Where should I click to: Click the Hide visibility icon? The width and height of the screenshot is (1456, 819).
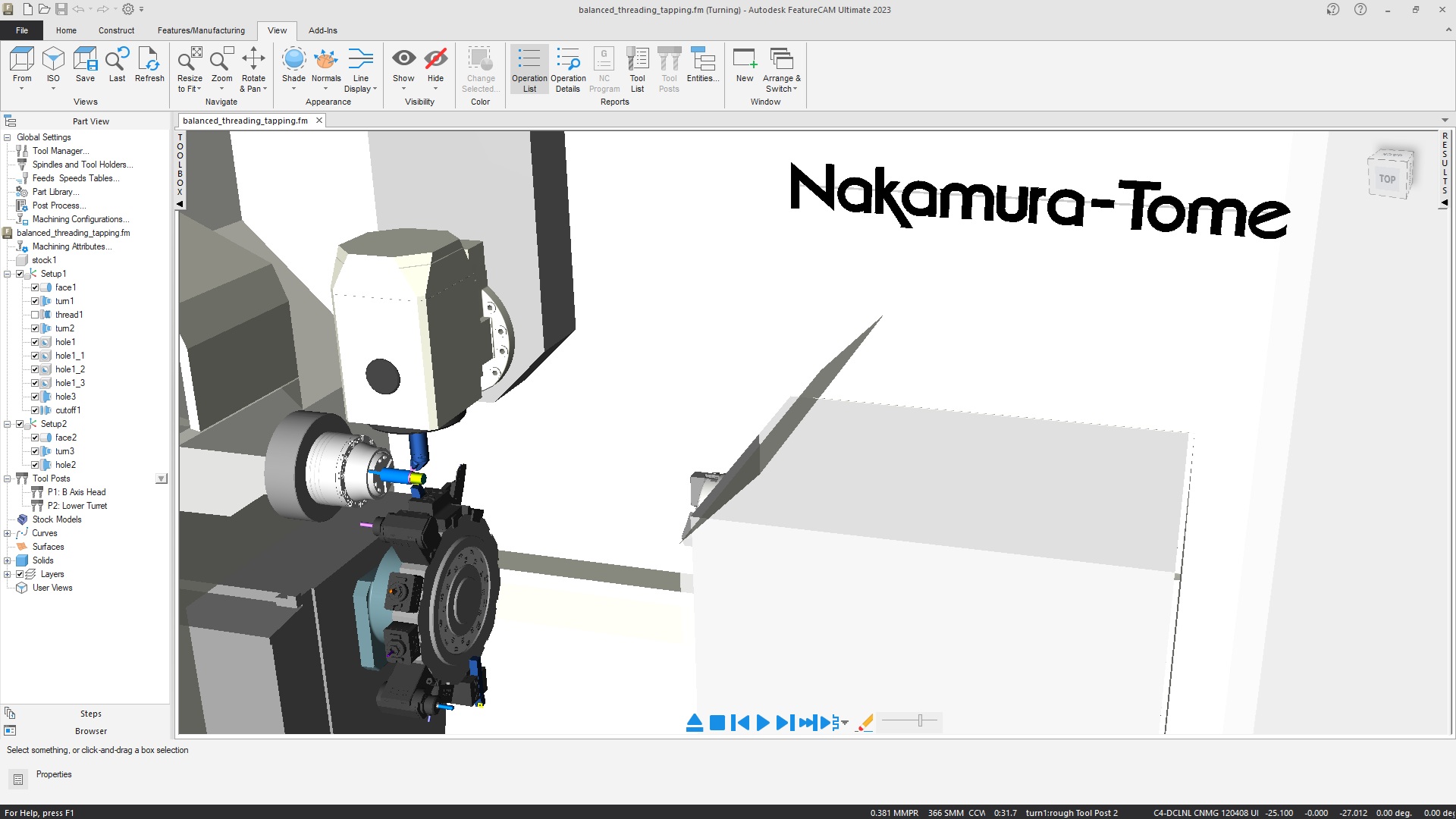click(x=435, y=61)
